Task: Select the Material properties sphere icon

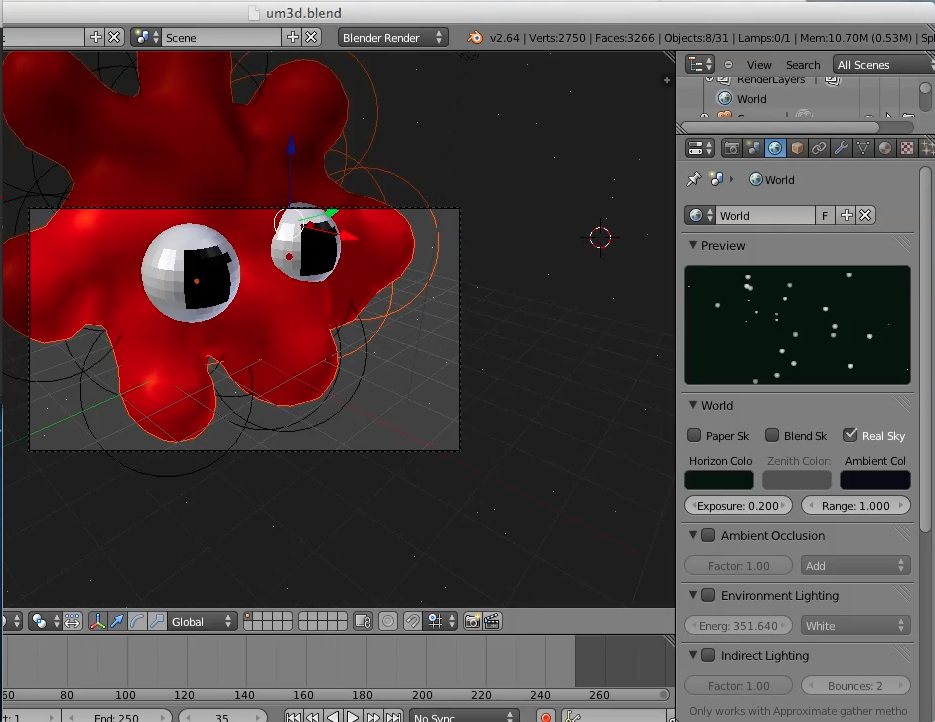Action: (x=885, y=148)
